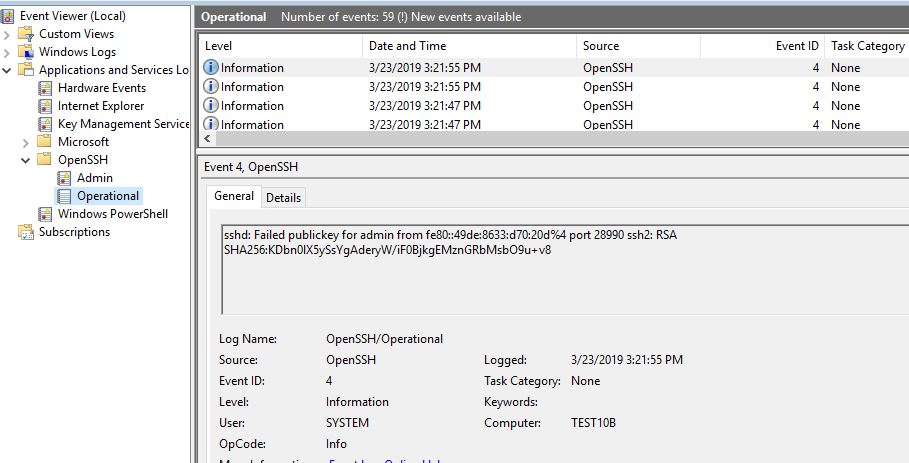
Task: Collapse Applications and Services Logs node
Action: pos(7,71)
